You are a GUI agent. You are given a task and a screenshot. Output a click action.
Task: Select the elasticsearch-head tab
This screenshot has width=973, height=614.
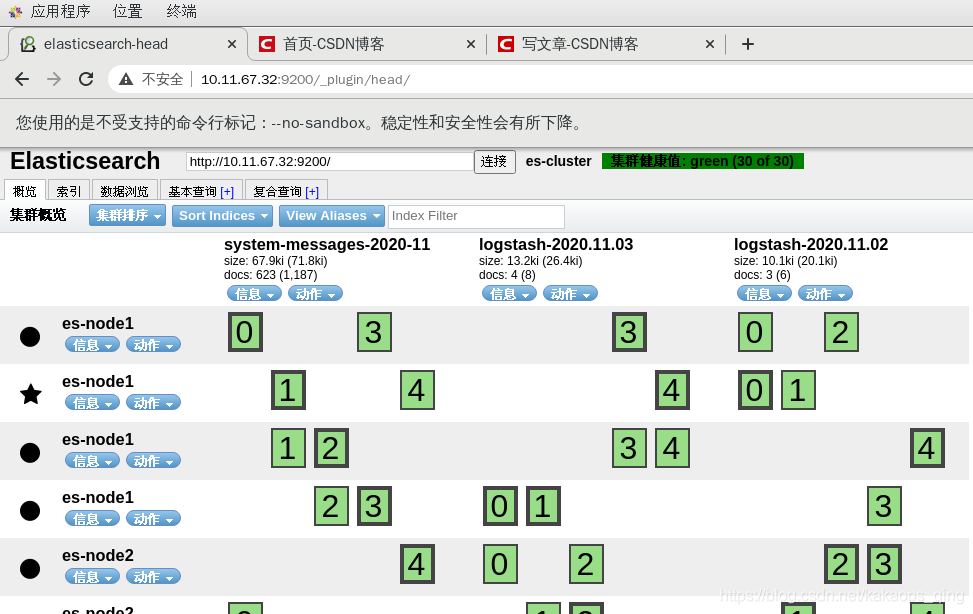coord(127,44)
